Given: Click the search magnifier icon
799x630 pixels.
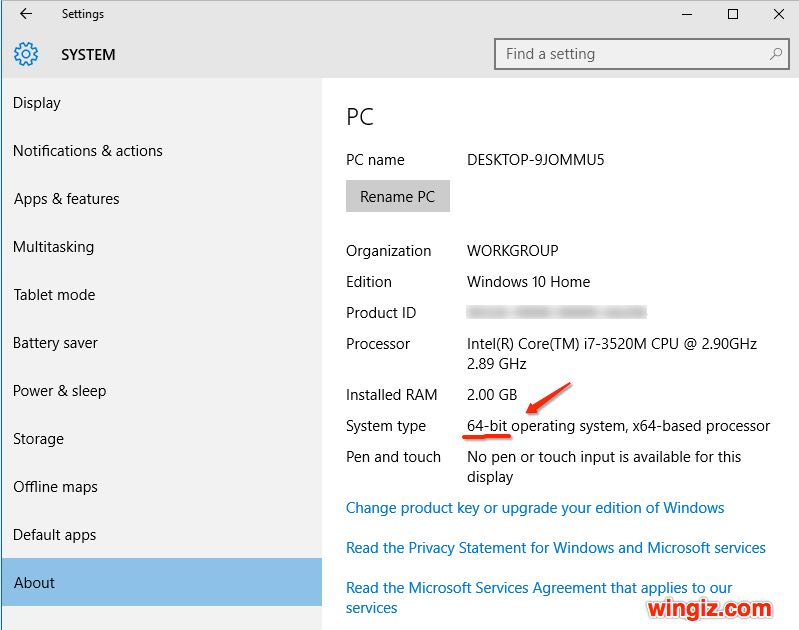Looking at the screenshot, I should (x=776, y=54).
